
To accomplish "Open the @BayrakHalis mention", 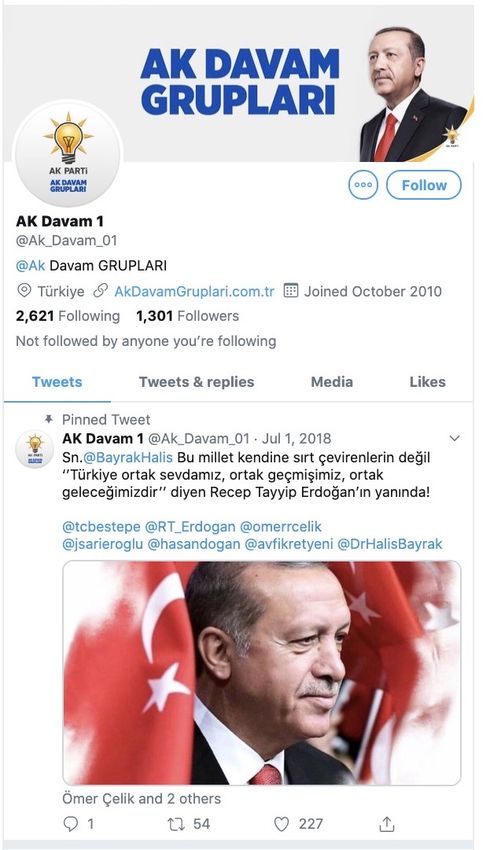I will (127, 457).
